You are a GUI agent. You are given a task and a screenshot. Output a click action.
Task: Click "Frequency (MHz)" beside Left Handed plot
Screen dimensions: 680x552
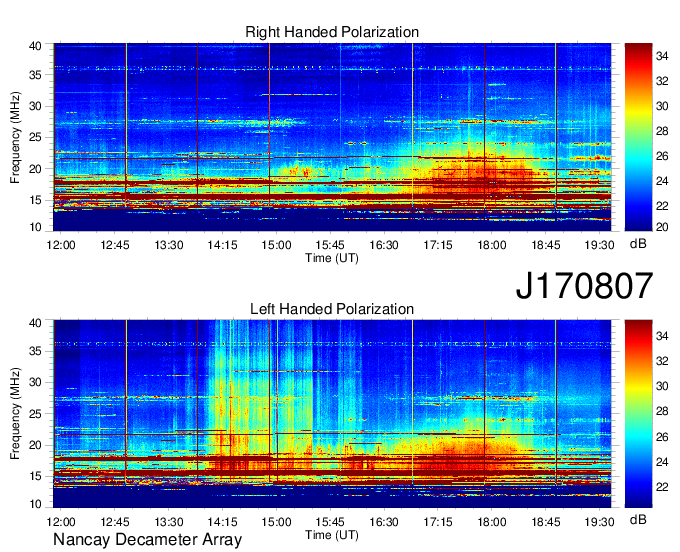pyautogui.click(x=15, y=414)
